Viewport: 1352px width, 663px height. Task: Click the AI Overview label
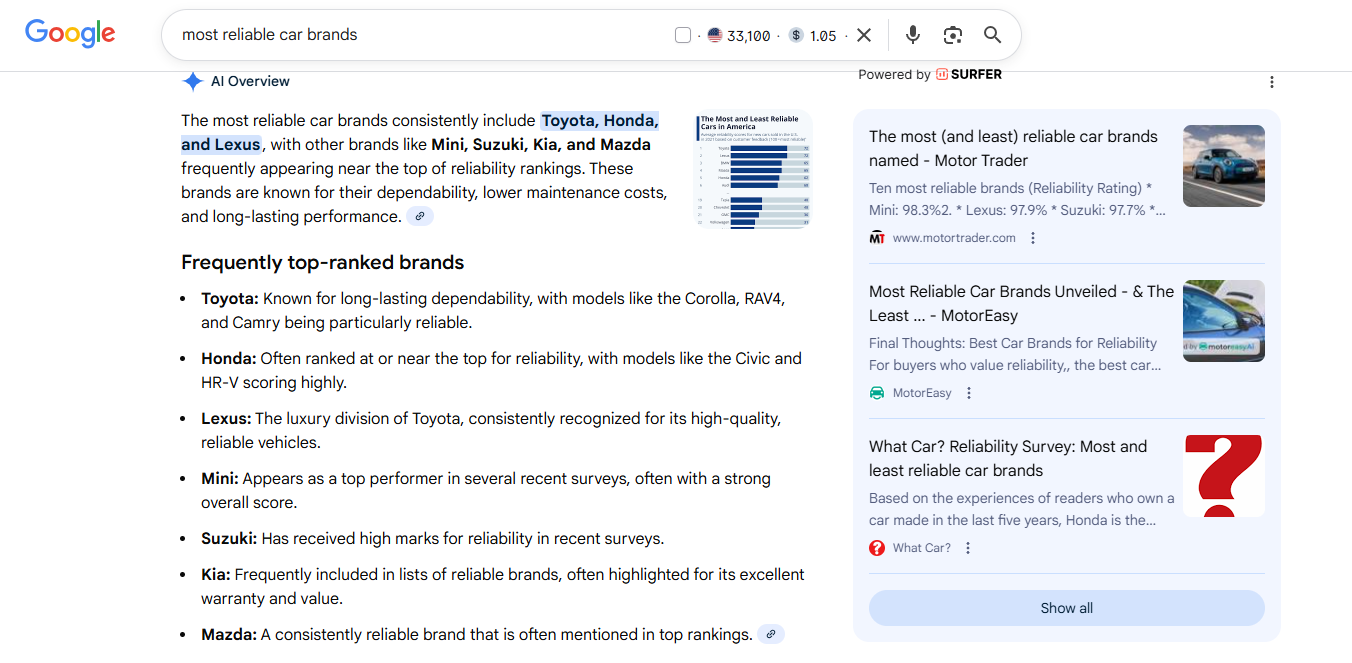pyautogui.click(x=250, y=81)
